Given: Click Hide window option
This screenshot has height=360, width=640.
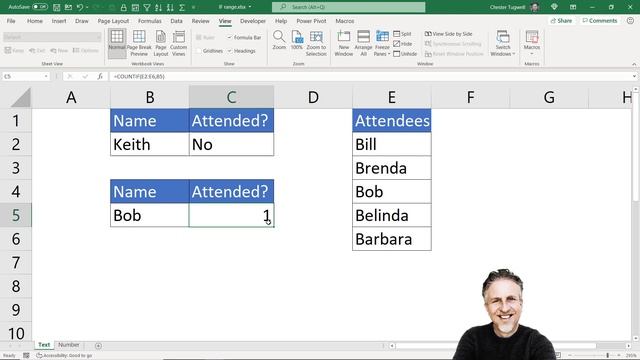Looking at the screenshot, I should pyautogui.click(x=403, y=44).
